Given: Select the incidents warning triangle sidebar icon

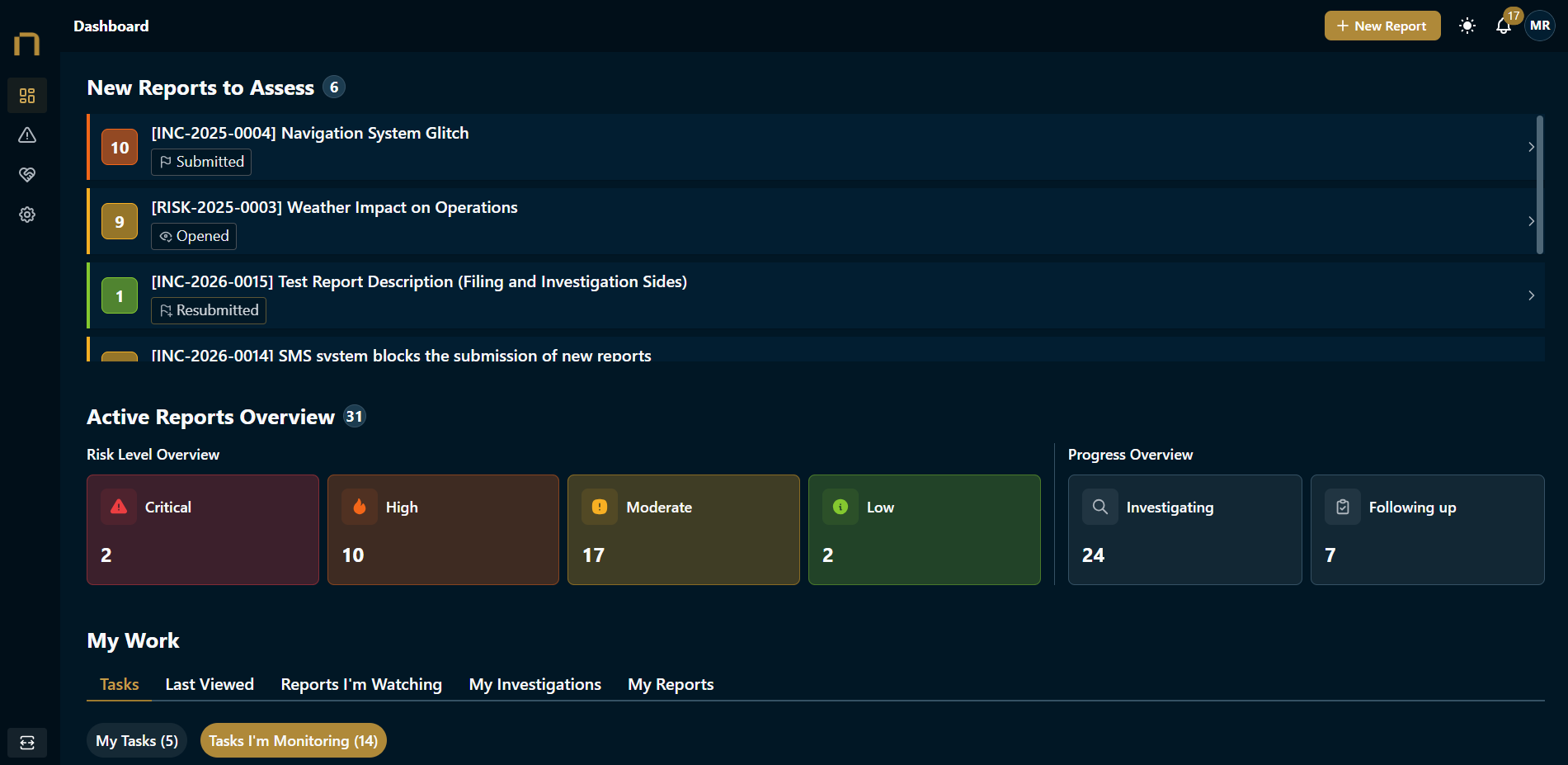Looking at the screenshot, I should [x=27, y=135].
